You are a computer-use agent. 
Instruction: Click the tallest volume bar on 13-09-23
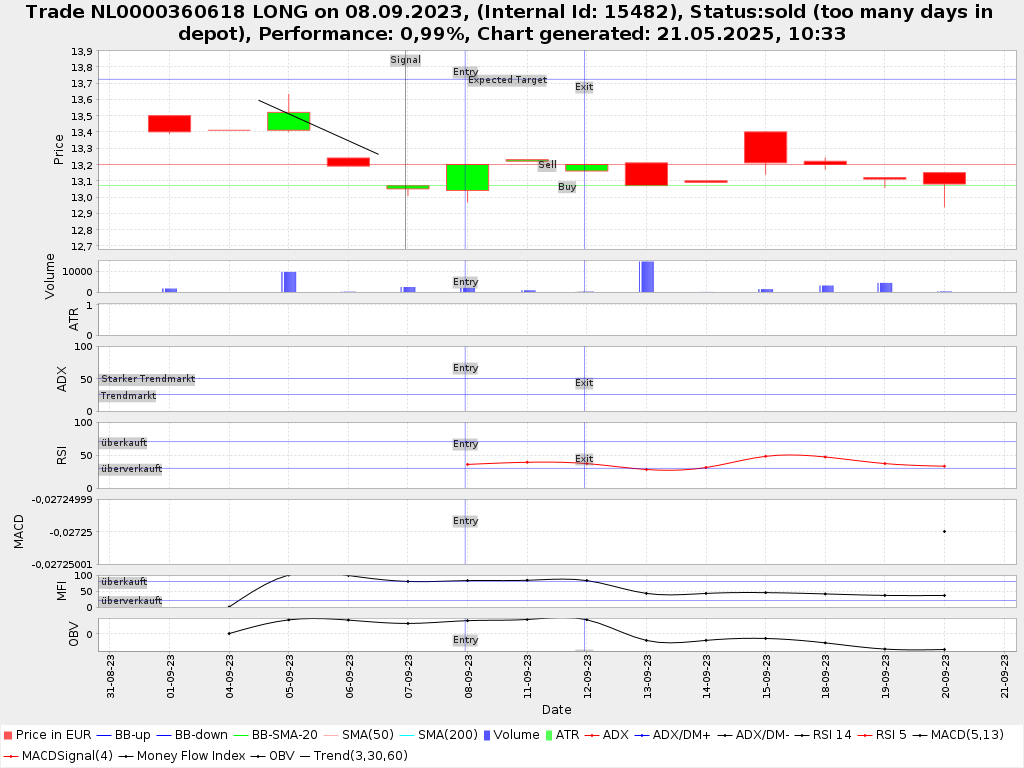647,277
